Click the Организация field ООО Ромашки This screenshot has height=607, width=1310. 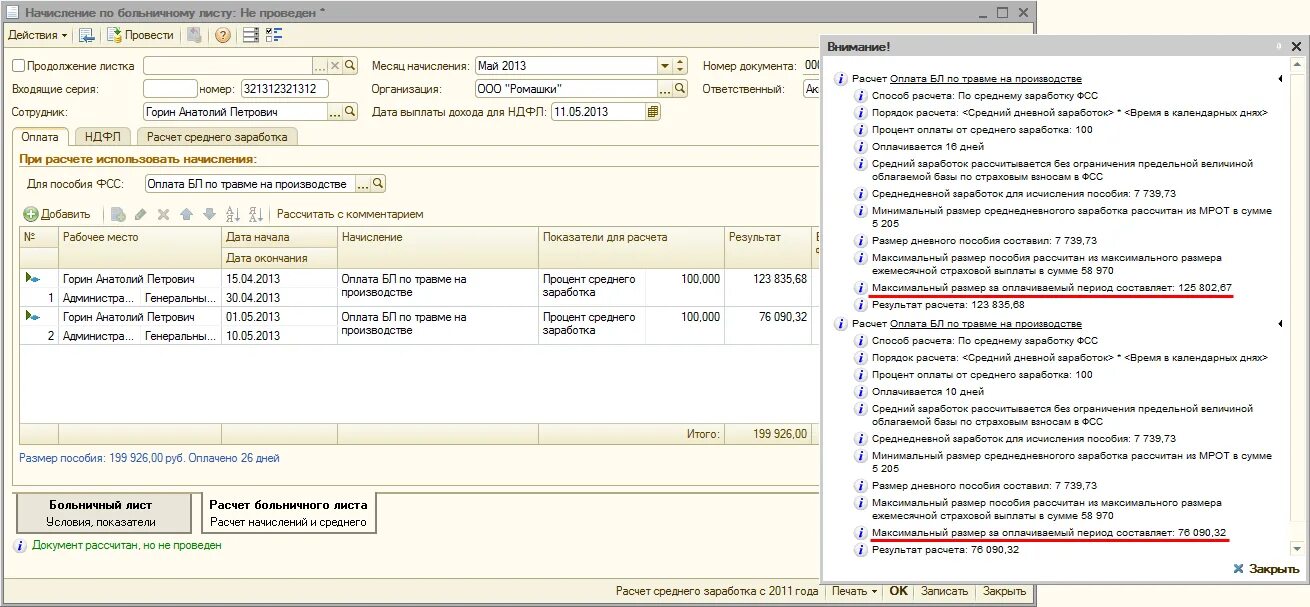[566, 89]
